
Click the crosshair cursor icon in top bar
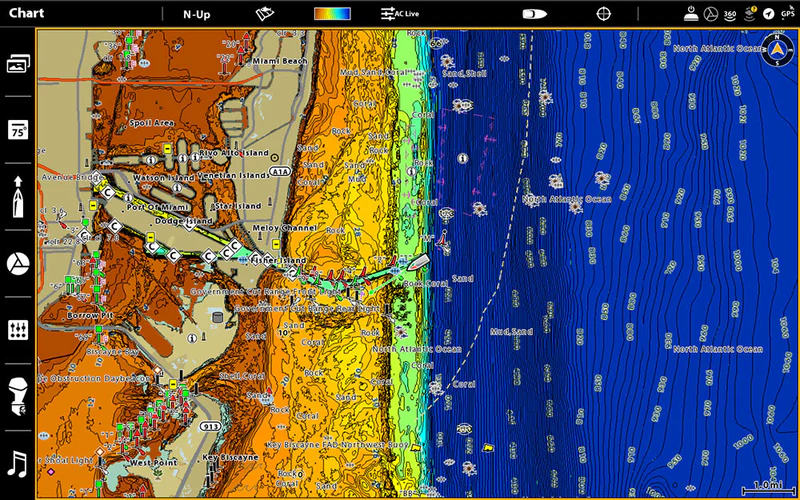pos(604,14)
